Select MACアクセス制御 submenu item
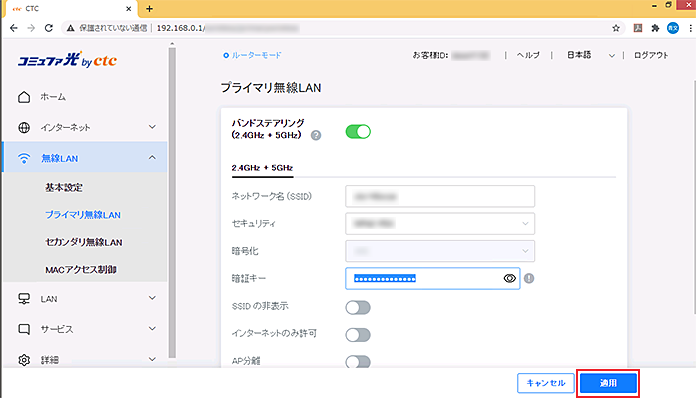The width and height of the screenshot is (696, 398). point(81,270)
